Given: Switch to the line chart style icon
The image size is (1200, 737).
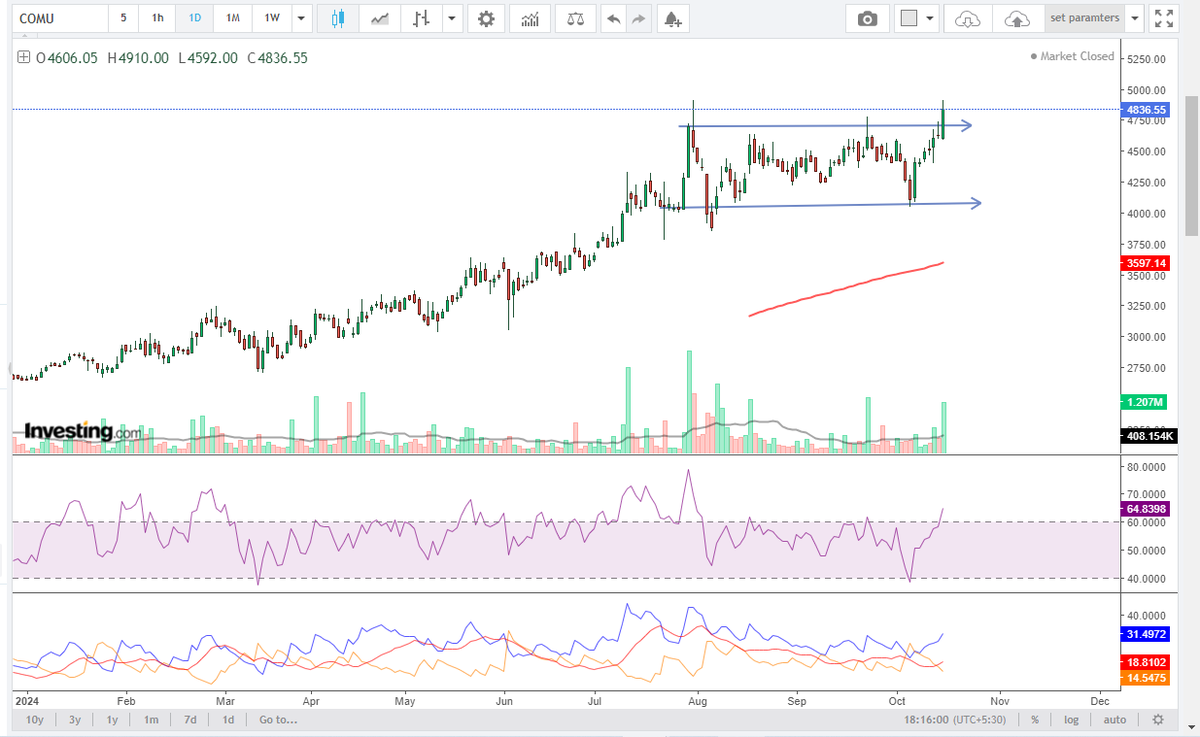Looking at the screenshot, I should tap(379, 18).
